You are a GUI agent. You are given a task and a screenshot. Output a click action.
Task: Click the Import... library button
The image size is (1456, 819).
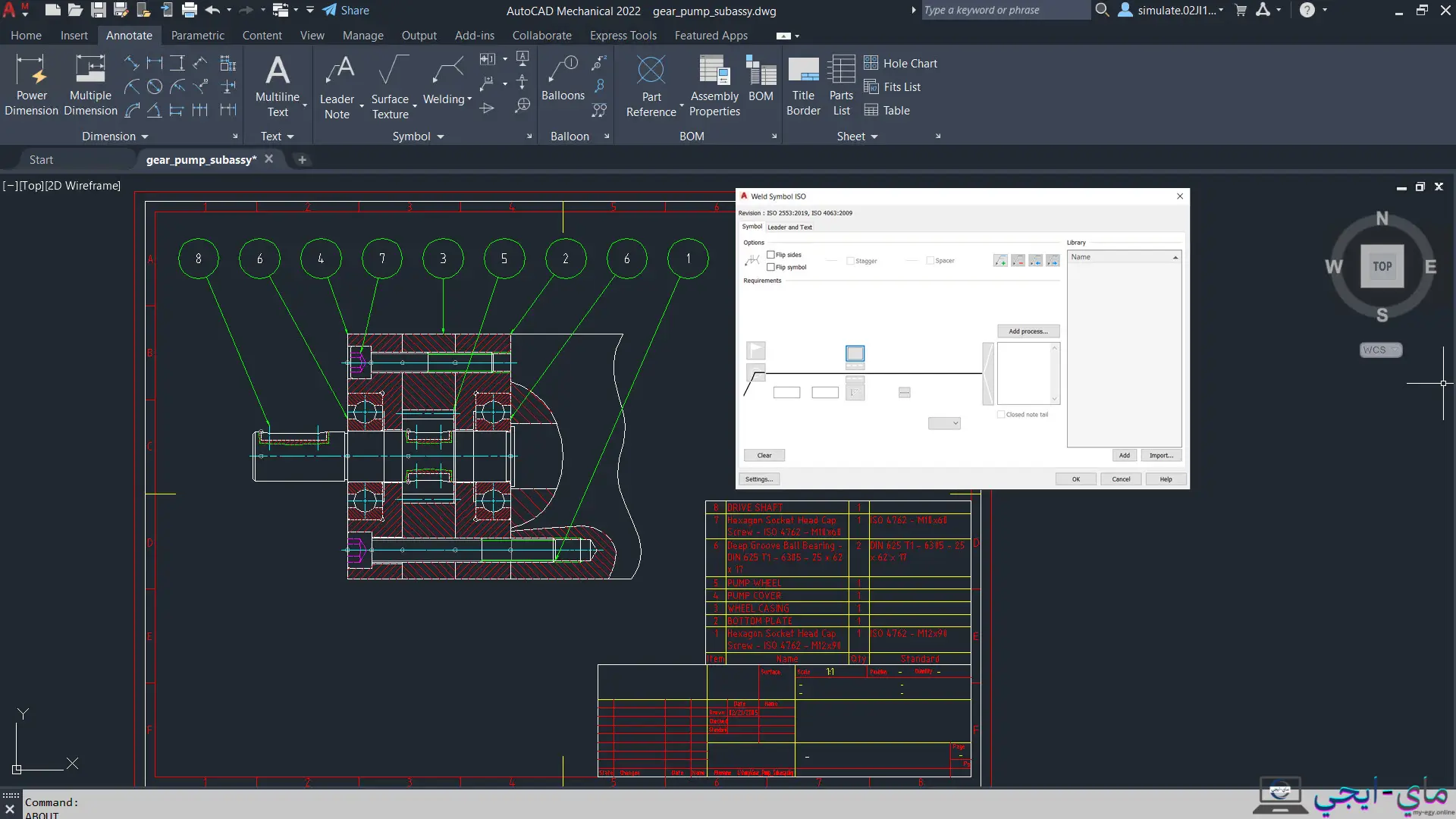tap(1161, 456)
